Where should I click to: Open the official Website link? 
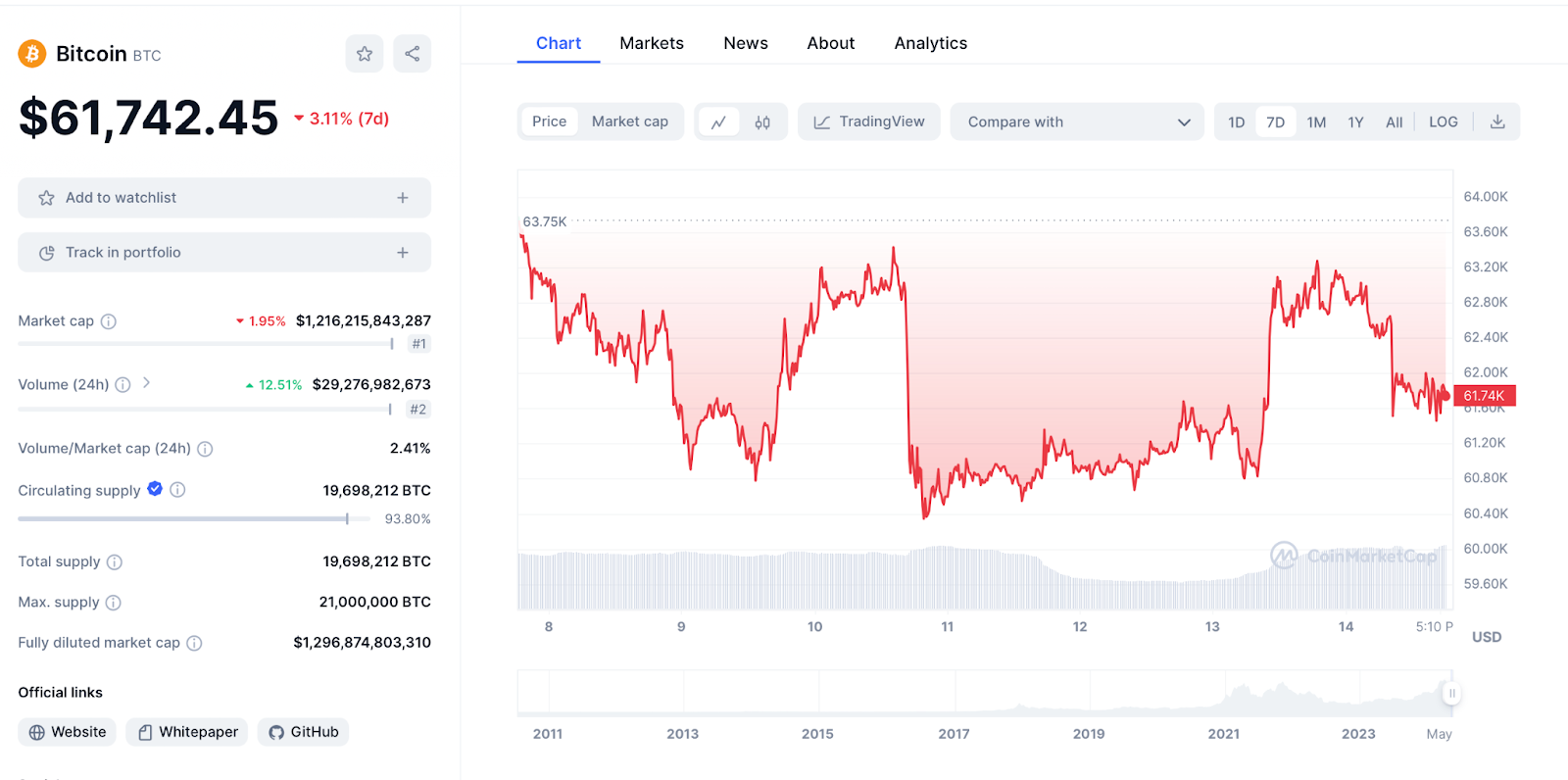(x=68, y=732)
